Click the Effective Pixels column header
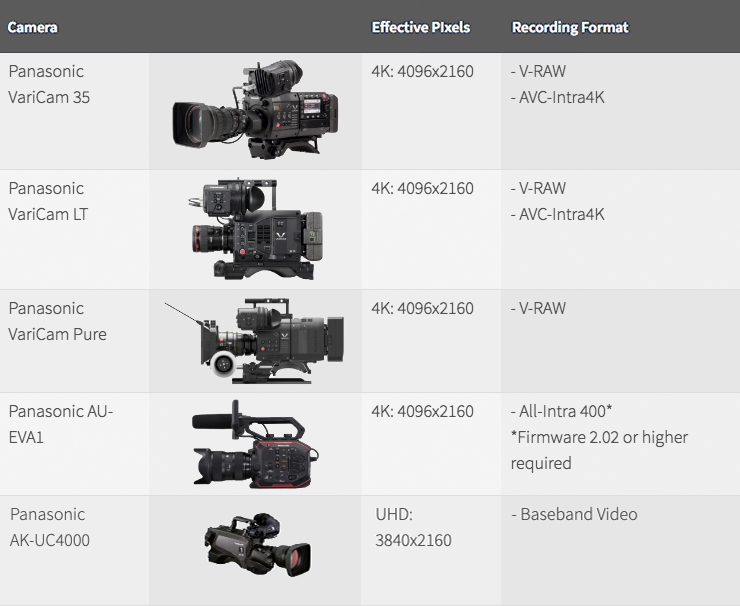Screen dimensions: 740x606 [421, 27]
